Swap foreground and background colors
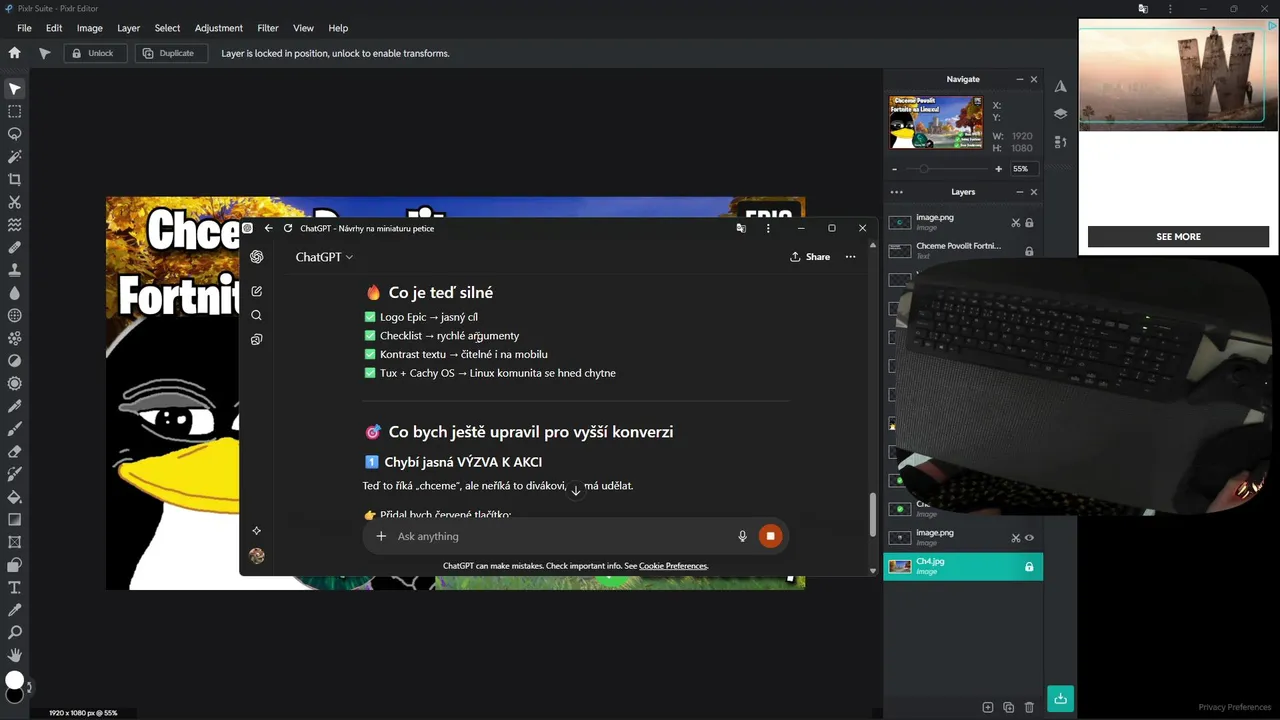Screen dimensions: 1280x720 click(29, 687)
